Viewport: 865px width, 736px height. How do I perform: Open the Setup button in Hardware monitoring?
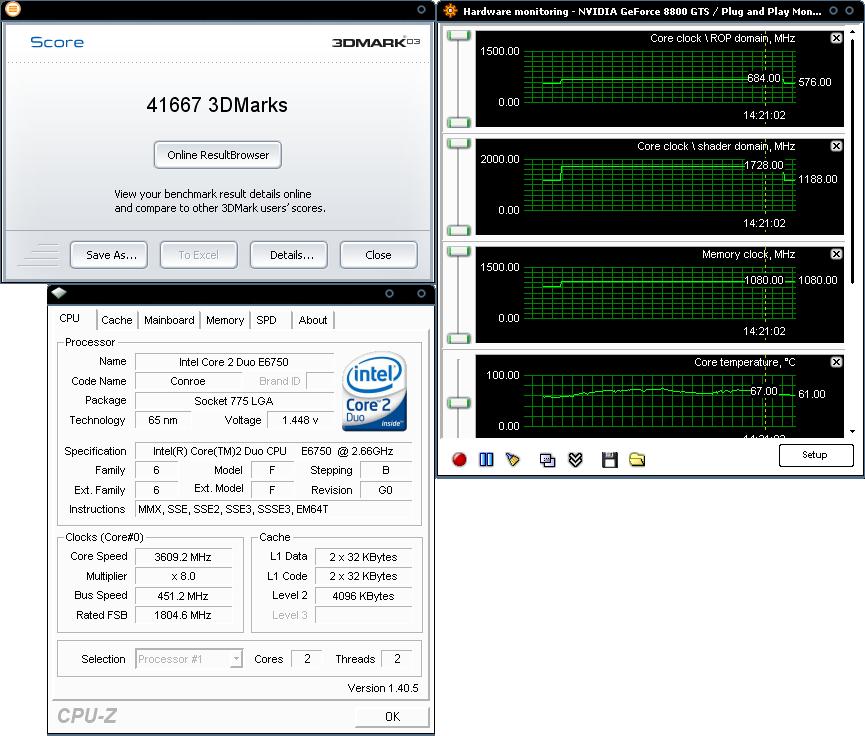816,455
